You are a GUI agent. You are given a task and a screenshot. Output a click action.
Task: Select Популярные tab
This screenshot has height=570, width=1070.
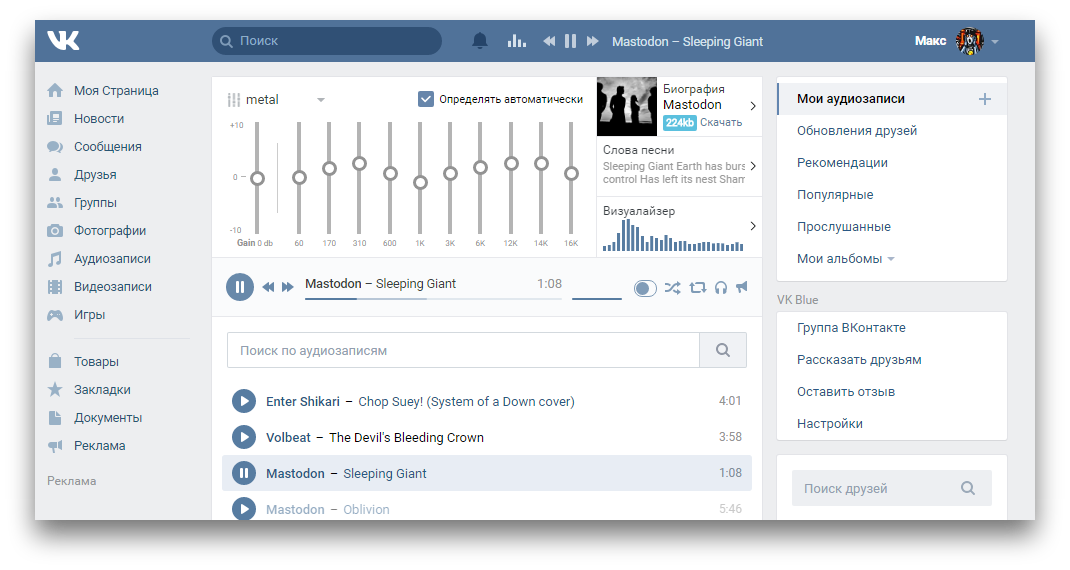(x=835, y=195)
